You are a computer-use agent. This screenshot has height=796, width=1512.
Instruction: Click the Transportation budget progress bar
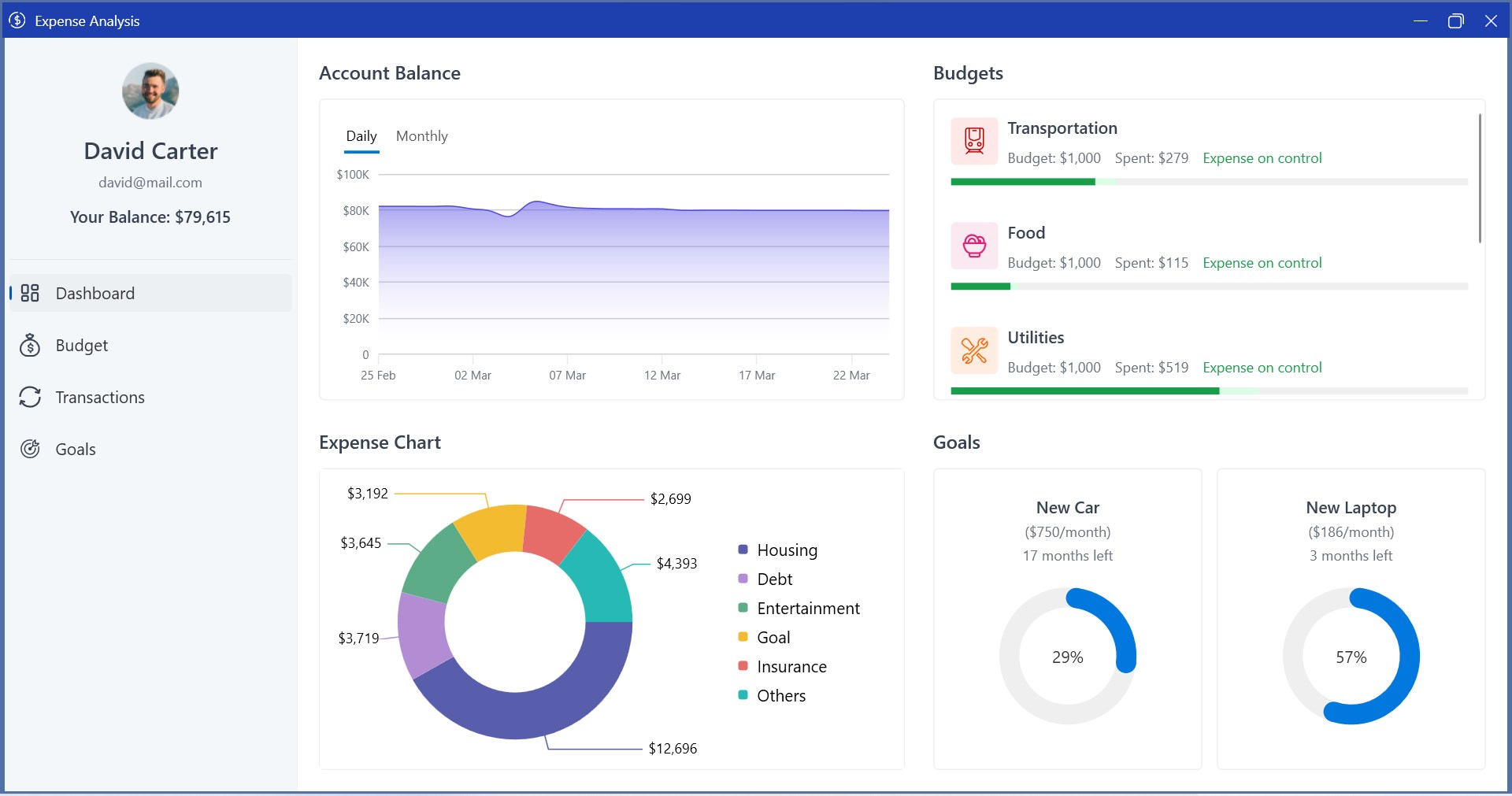pos(1209,182)
